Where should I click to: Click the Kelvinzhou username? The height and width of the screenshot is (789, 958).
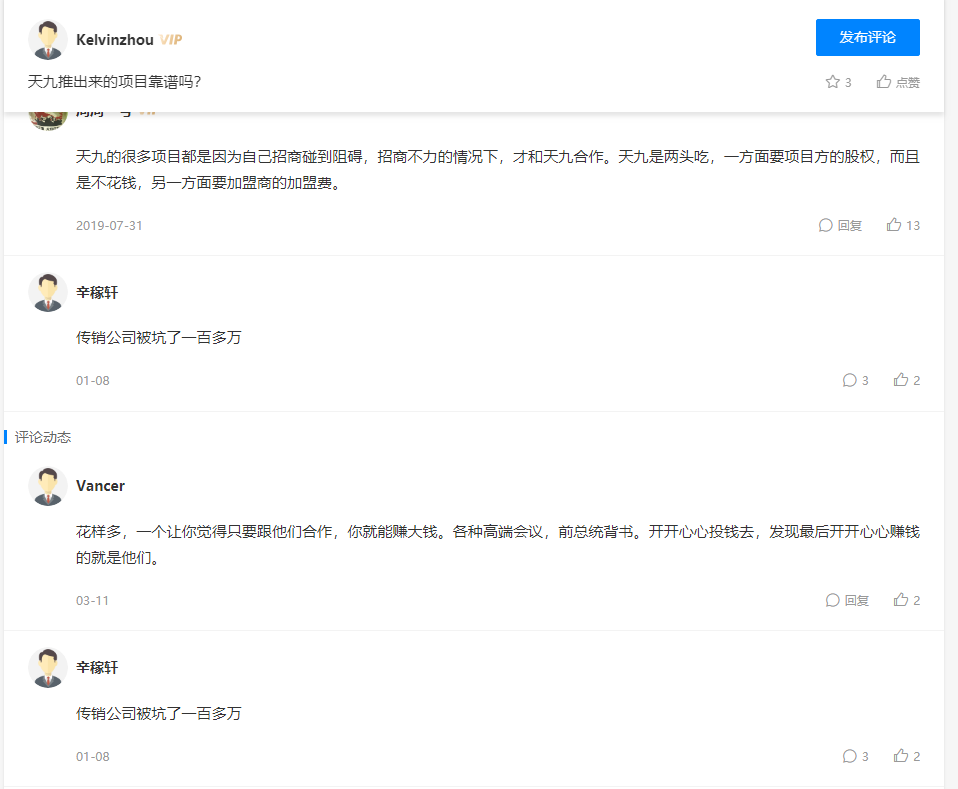[x=115, y=40]
